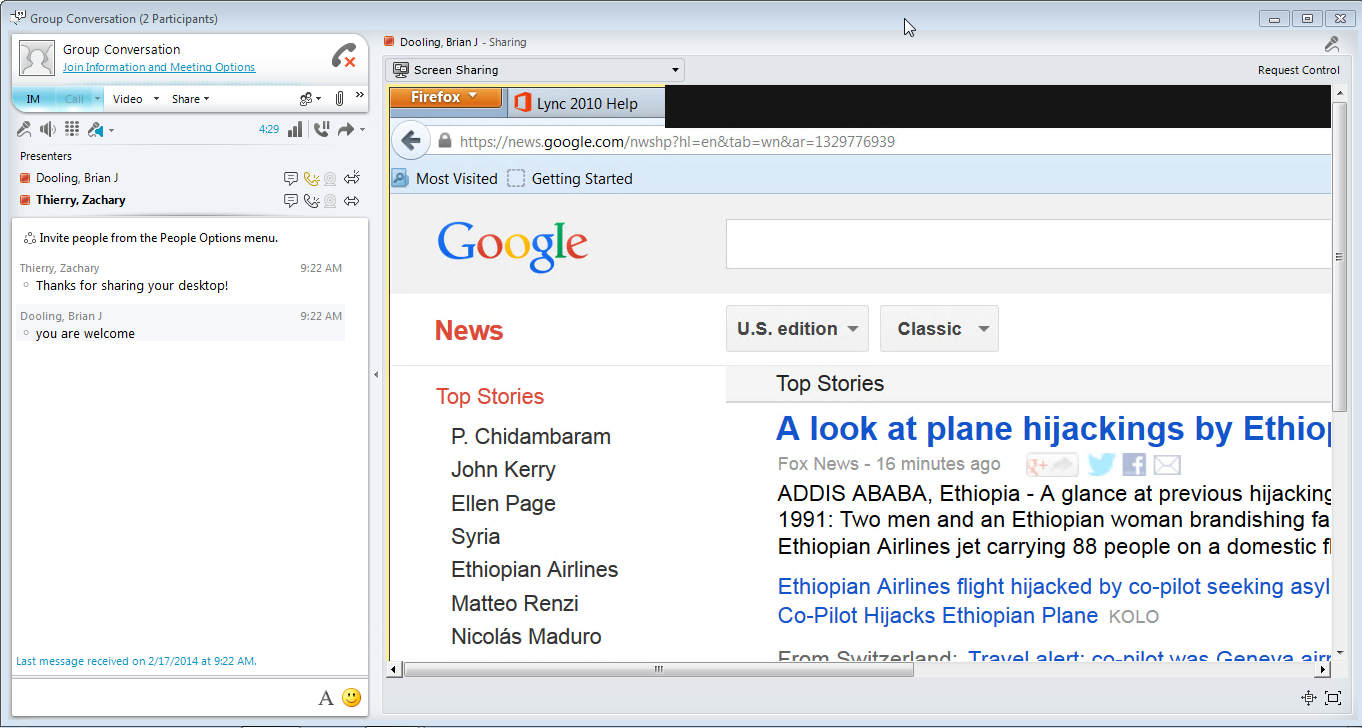Open the dial pad grid icon
This screenshot has height=728, width=1362.
coord(72,129)
